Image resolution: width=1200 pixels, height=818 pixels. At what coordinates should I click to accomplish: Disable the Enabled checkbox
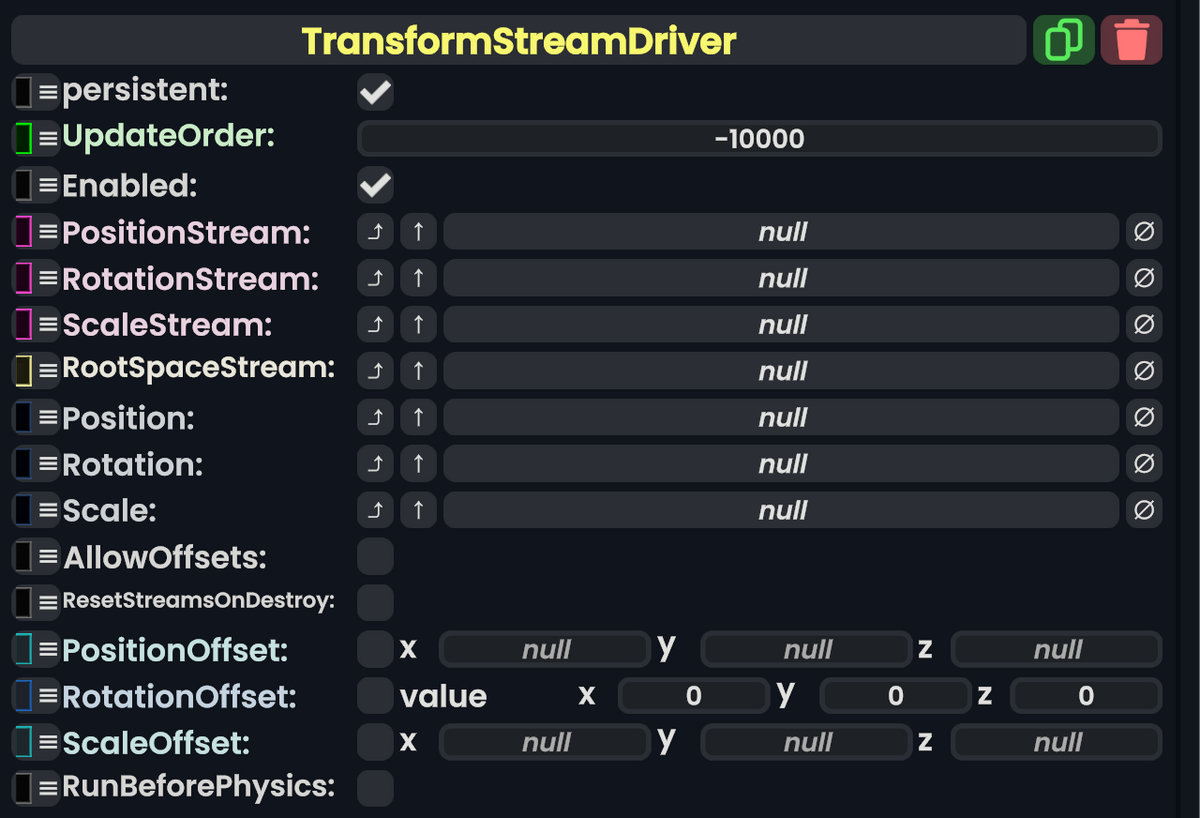(x=375, y=185)
